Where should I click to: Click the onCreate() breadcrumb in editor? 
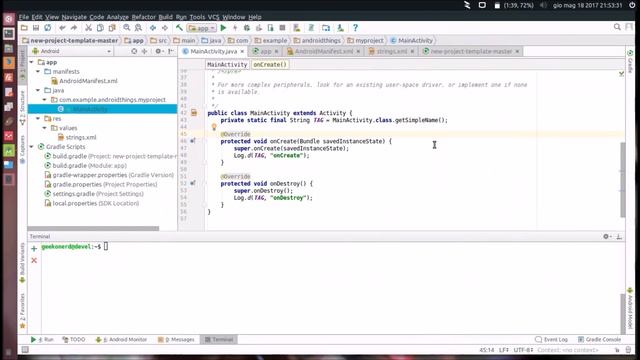point(270,64)
